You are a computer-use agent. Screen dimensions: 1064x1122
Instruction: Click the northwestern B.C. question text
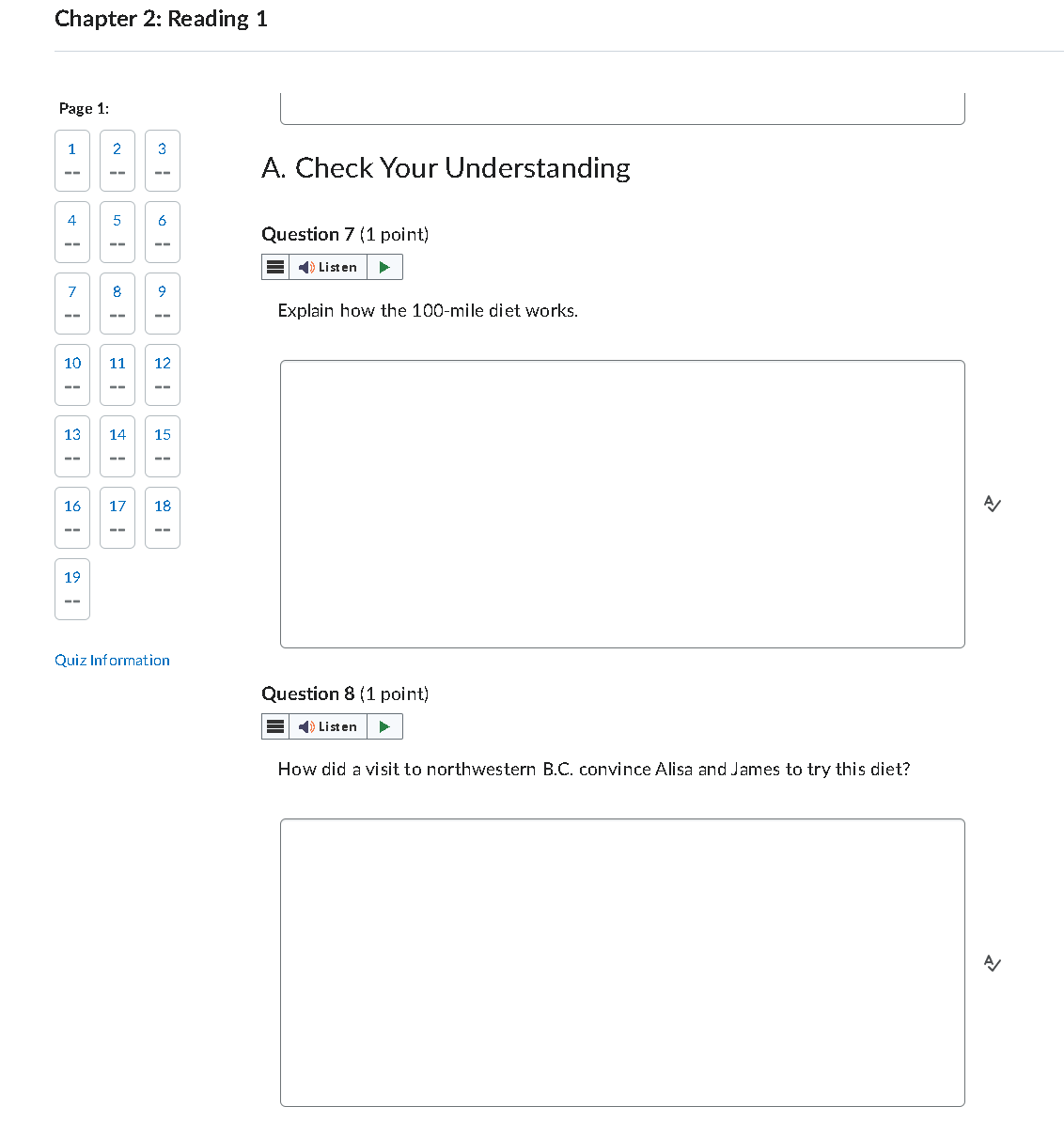tap(594, 770)
